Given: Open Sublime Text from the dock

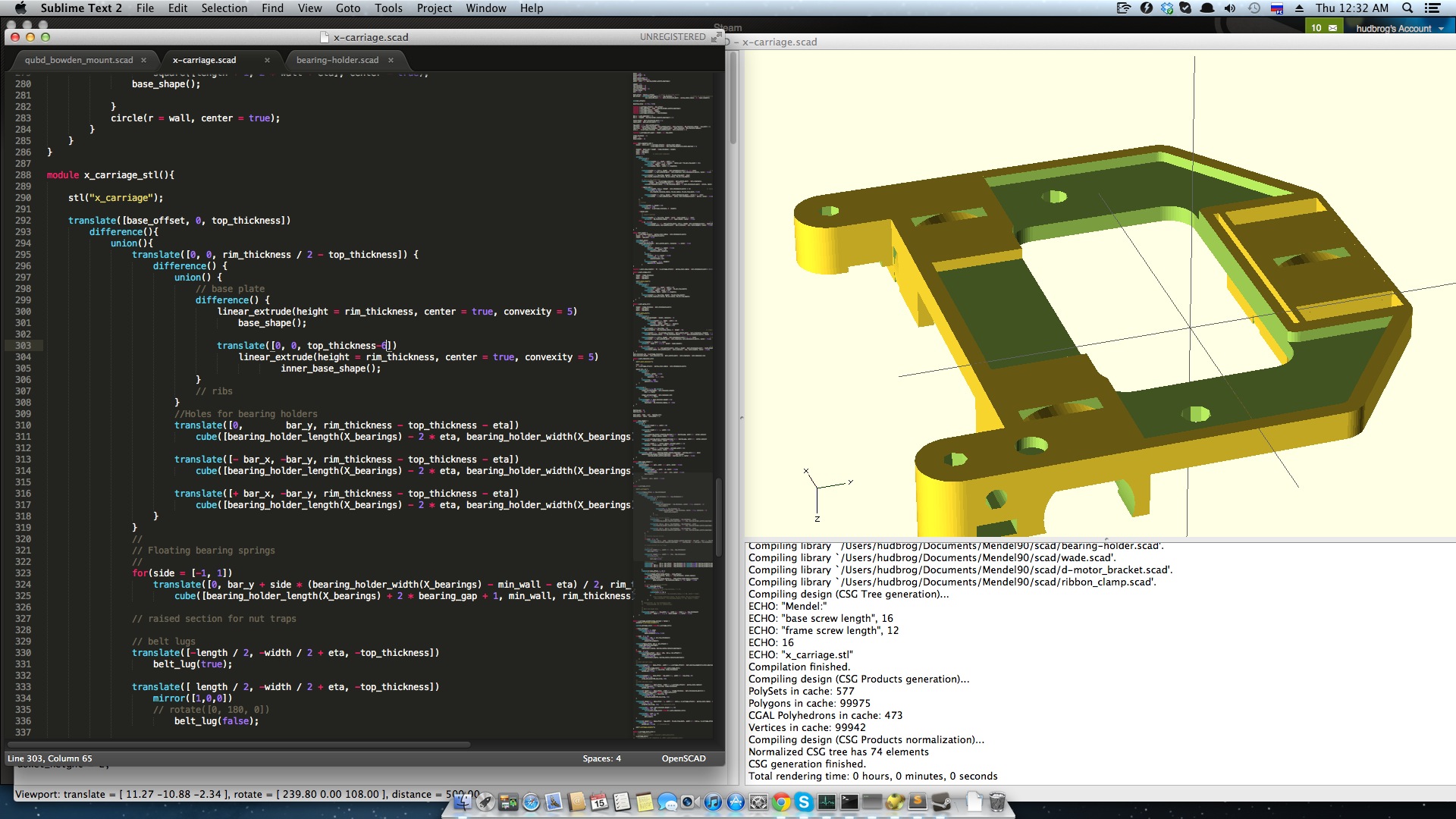Looking at the screenshot, I should coord(917,802).
